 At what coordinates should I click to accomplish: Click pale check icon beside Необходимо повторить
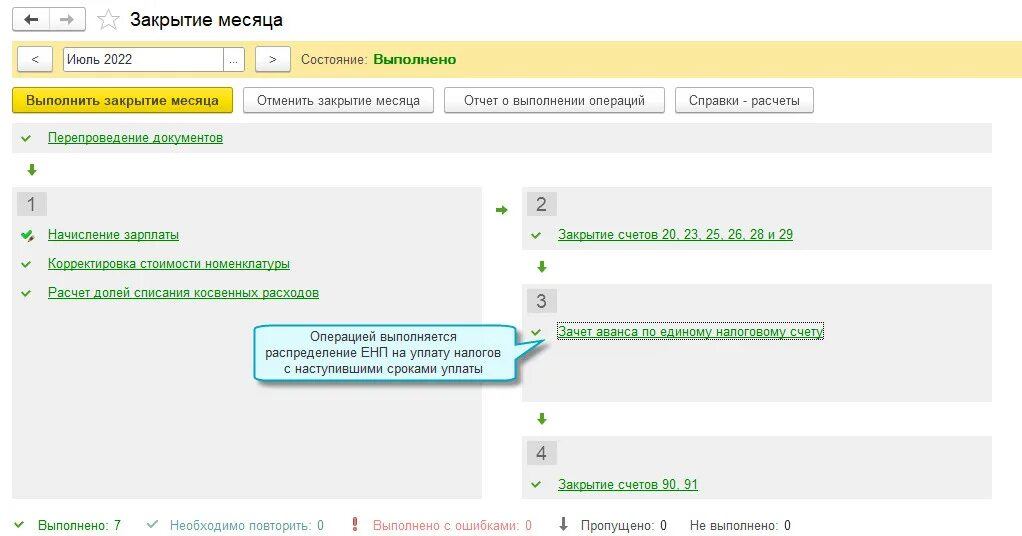pos(152,524)
